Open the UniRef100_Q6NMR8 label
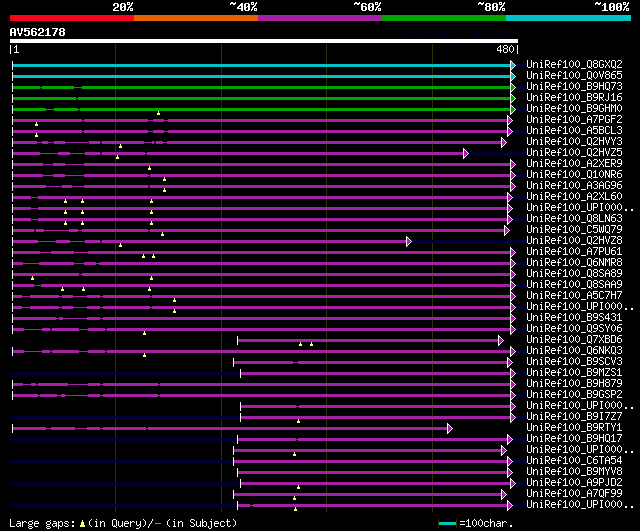This screenshot has width=640, height=531. pyautogui.click(x=574, y=263)
